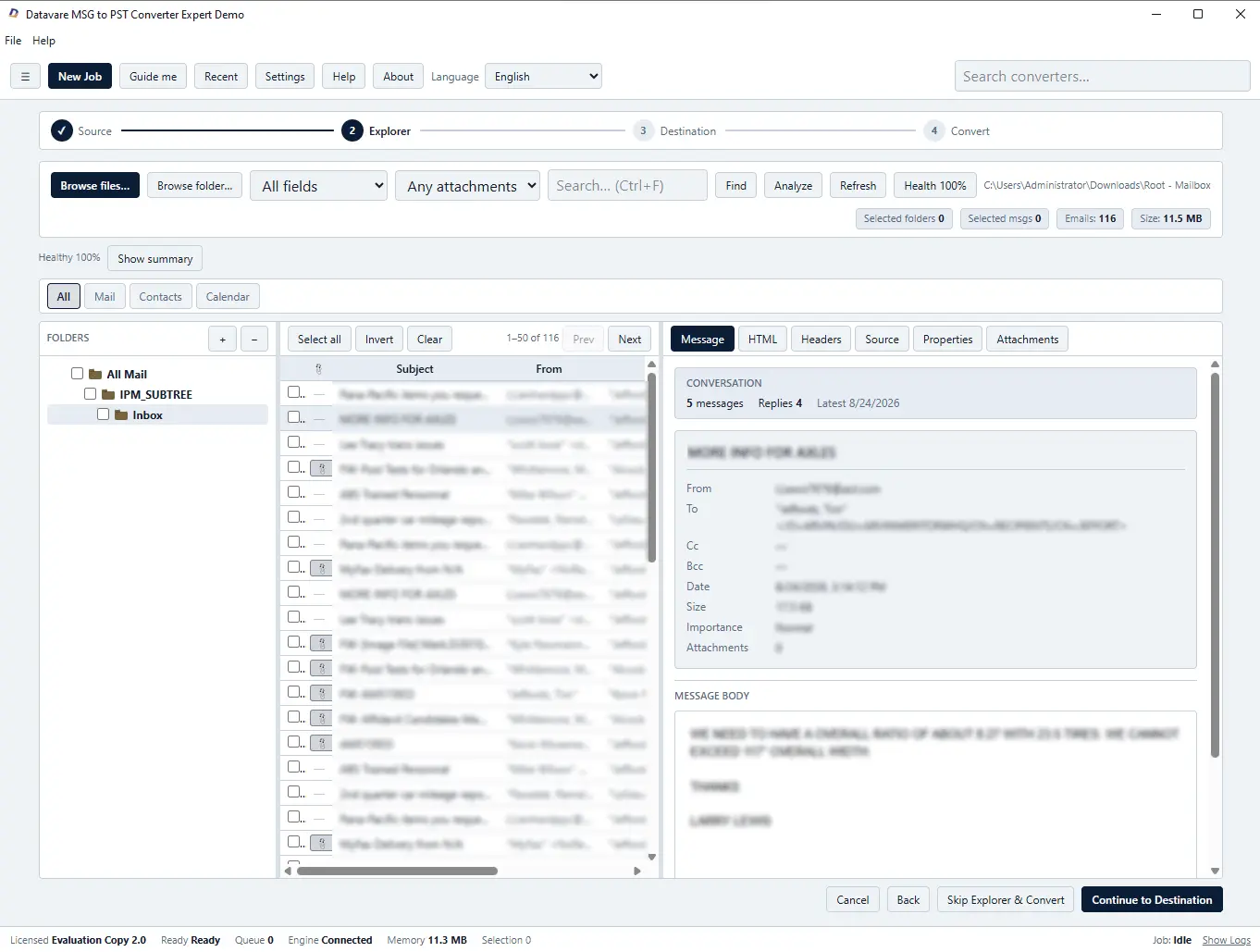Click the Analyze button
This screenshot has height=952, width=1260.
click(x=794, y=186)
